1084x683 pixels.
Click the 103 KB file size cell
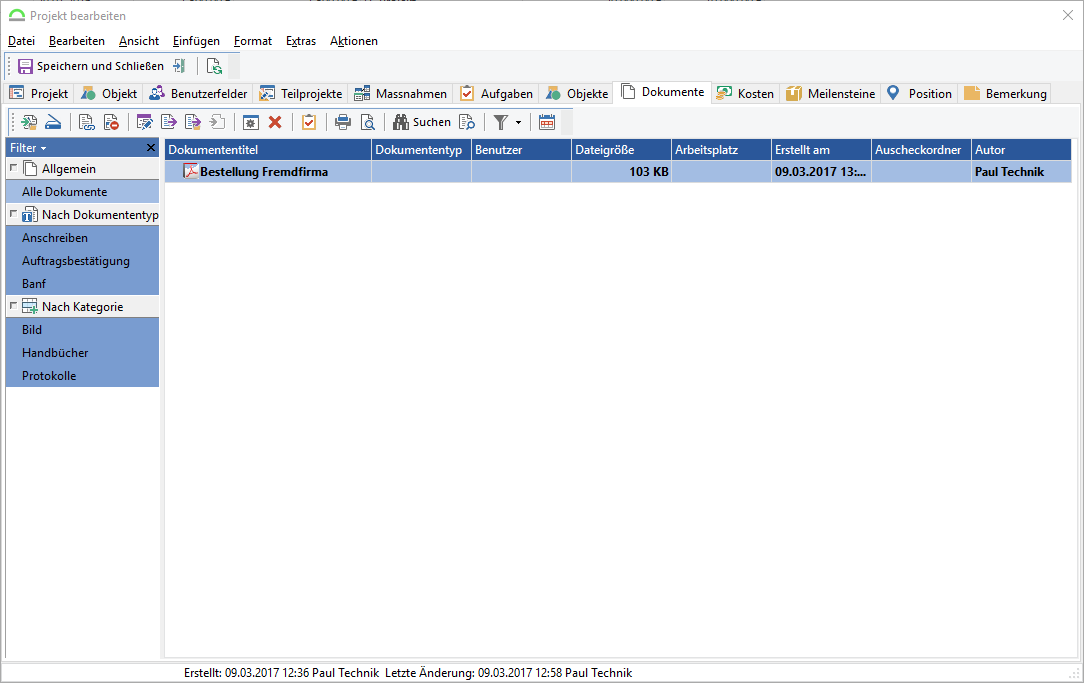point(622,171)
